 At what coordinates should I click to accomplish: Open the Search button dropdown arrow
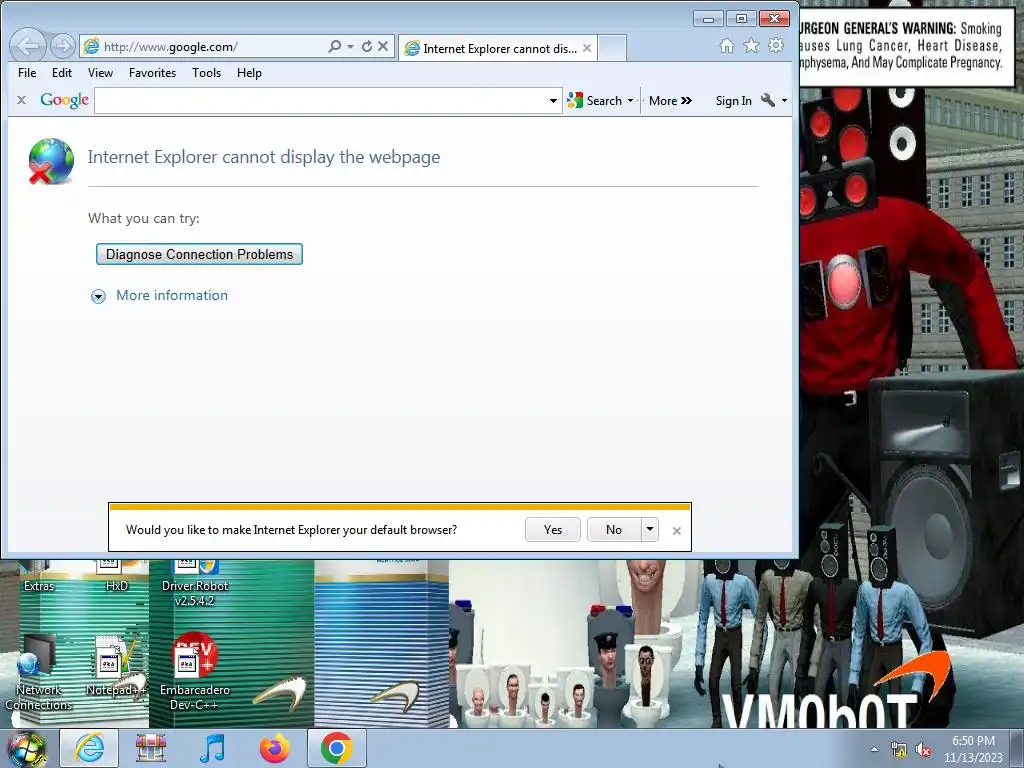630,101
